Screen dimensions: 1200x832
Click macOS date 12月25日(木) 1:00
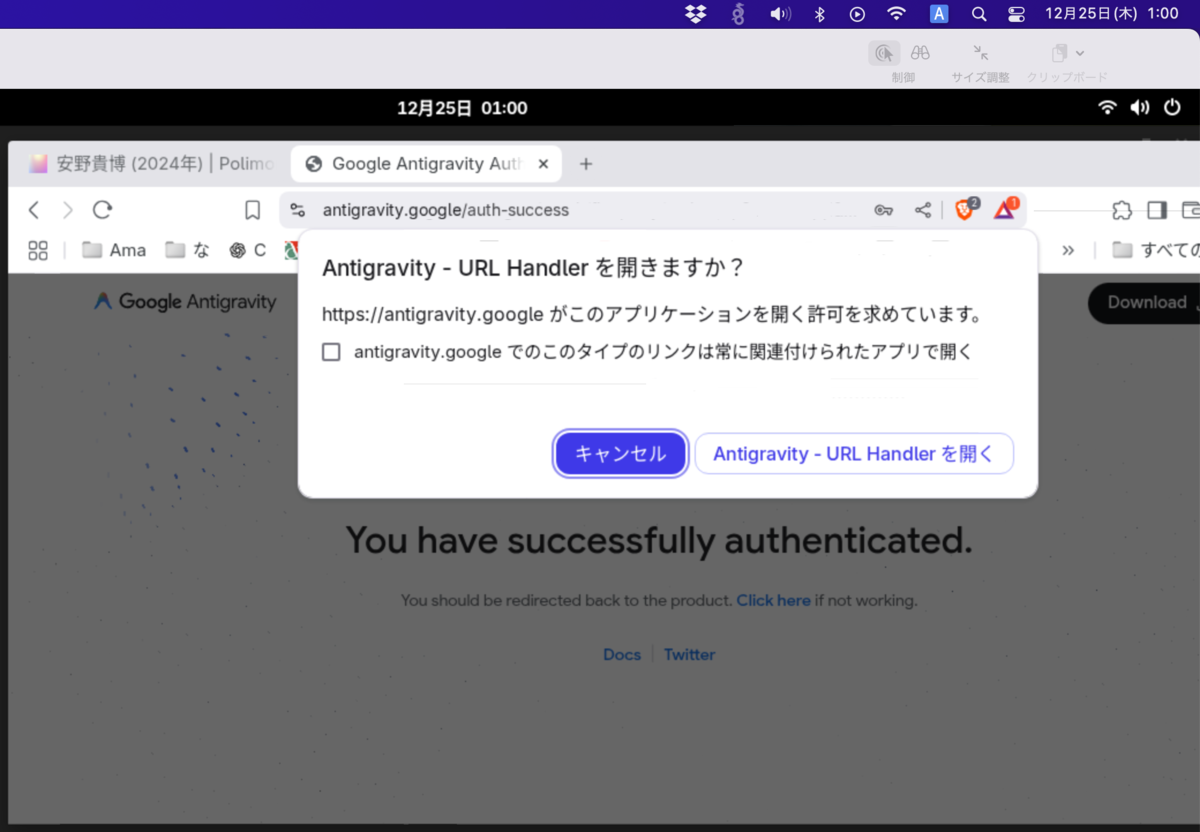(1112, 14)
